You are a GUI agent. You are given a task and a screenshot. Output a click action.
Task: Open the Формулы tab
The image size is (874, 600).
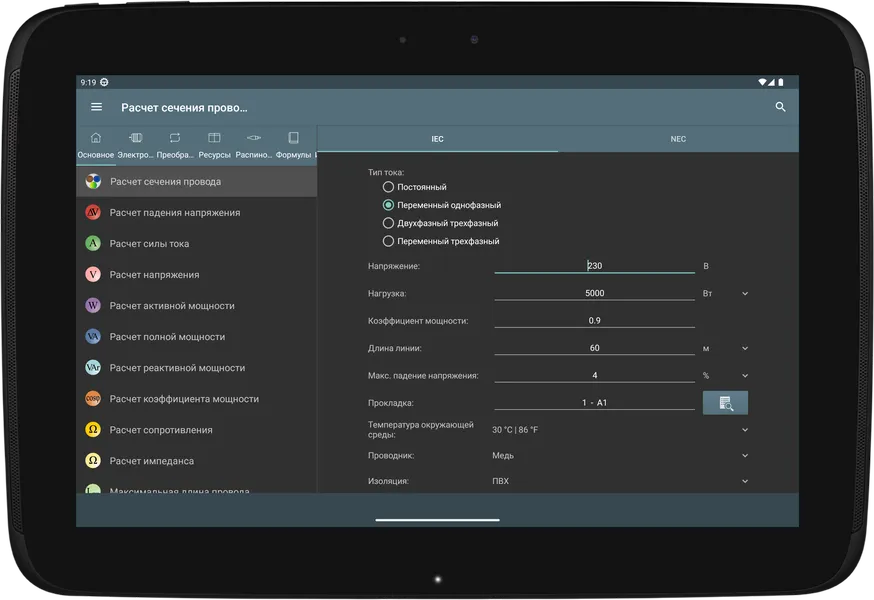coord(293,145)
